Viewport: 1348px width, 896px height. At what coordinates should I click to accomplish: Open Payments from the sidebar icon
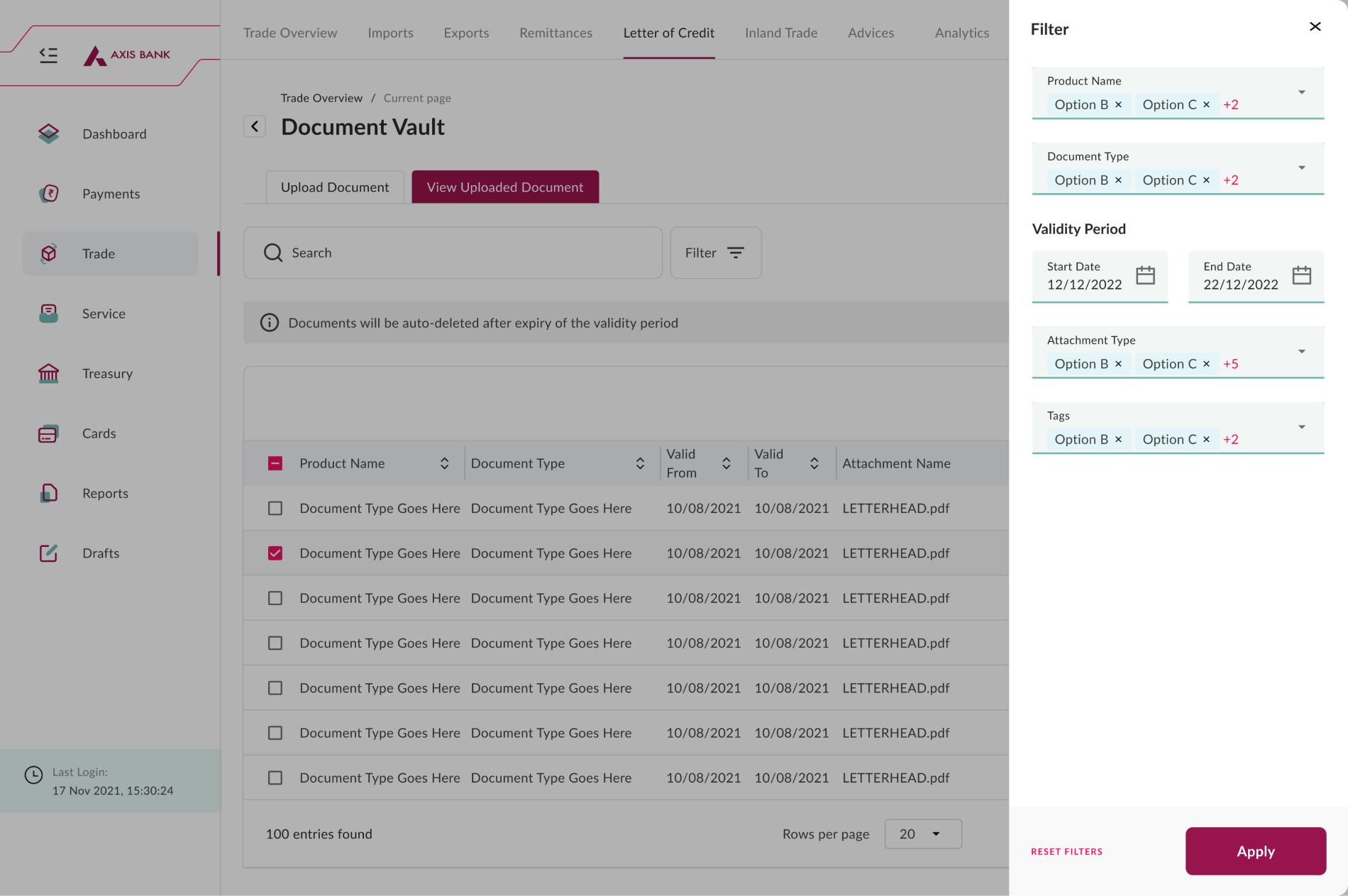pos(48,194)
